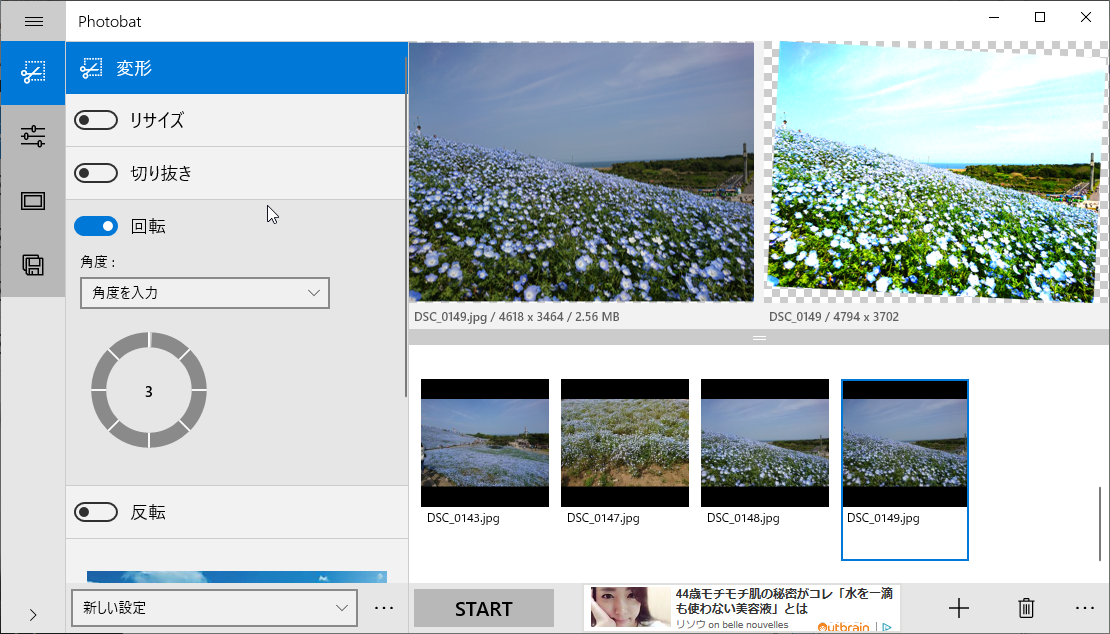Expand the sidebar with bottom chevron
Screen dimensions: 1110x634
(33, 615)
